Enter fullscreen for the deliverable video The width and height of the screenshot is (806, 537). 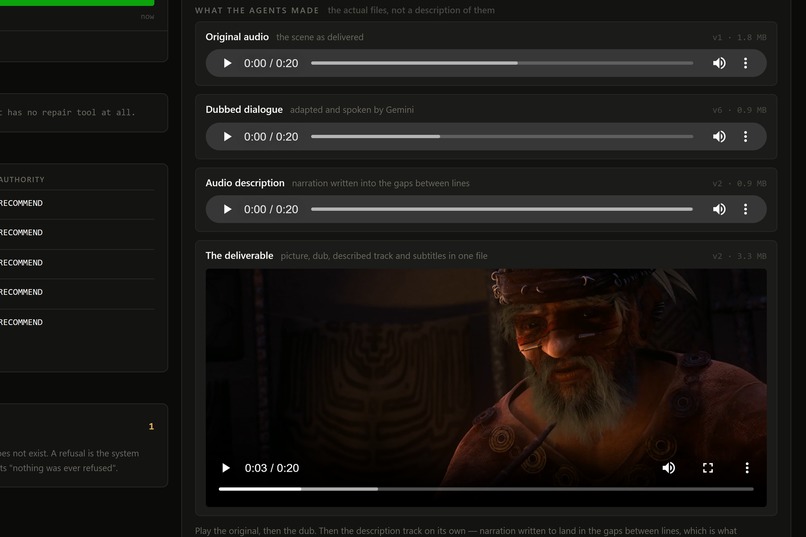click(708, 468)
